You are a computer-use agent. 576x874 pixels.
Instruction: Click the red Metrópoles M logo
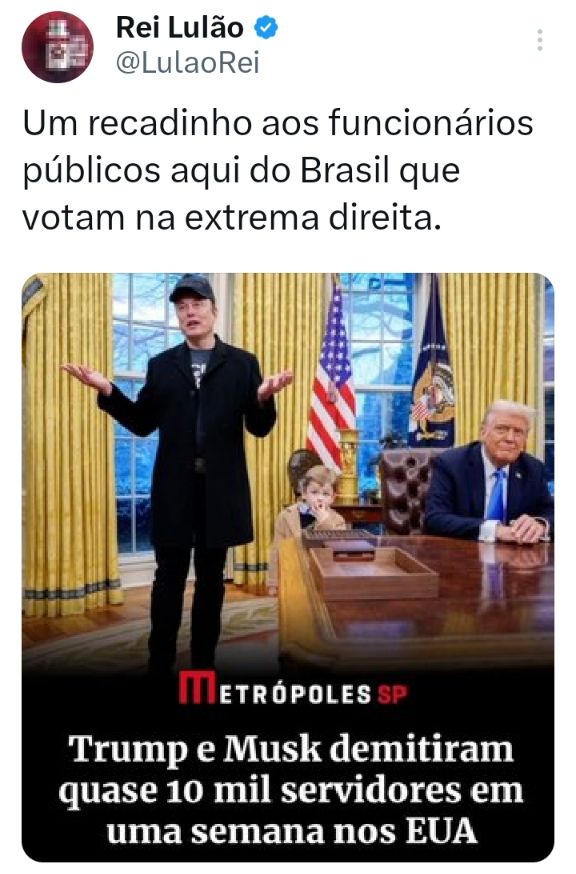[197, 690]
